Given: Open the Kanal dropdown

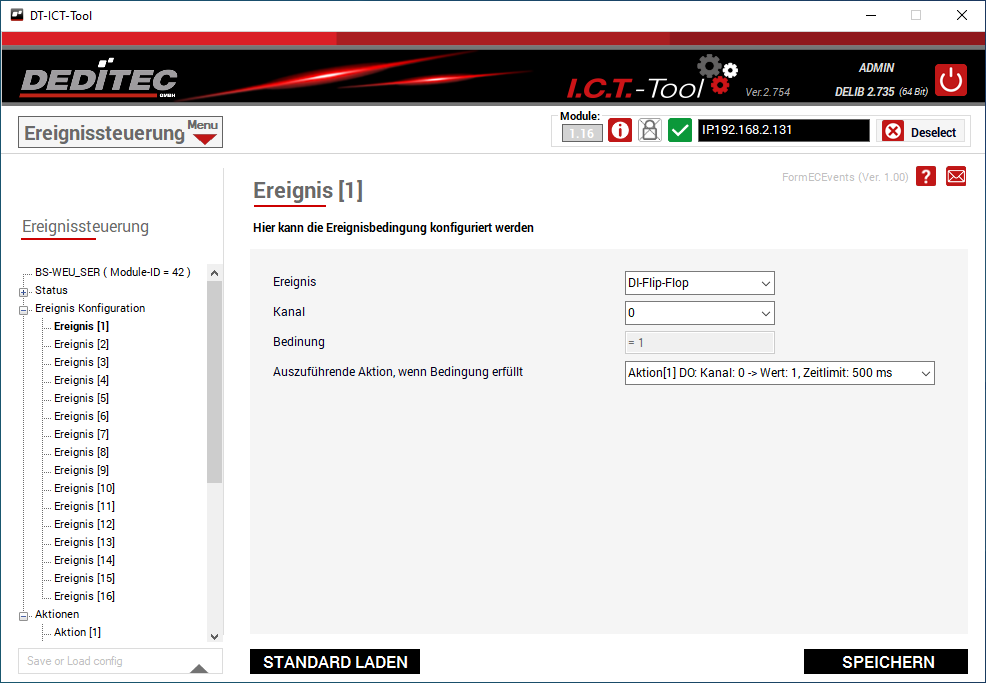Looking at the screenshot, I should 699,313.
